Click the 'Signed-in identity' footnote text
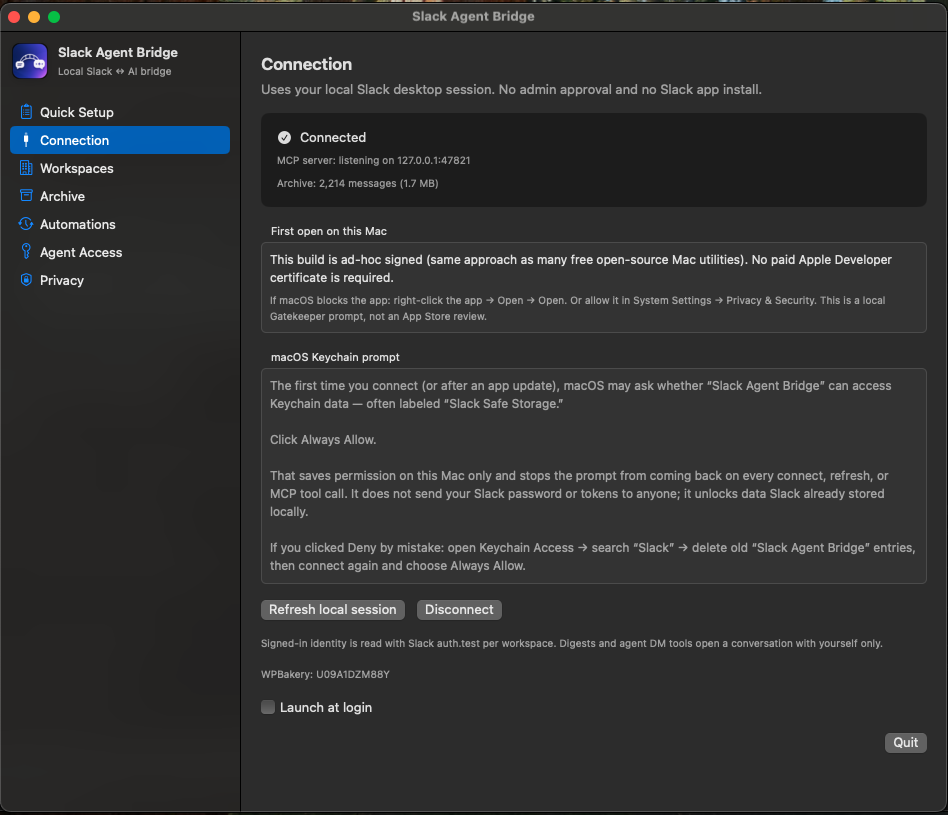948x815 pixels. pyautogui.click(x=571, y=643)
